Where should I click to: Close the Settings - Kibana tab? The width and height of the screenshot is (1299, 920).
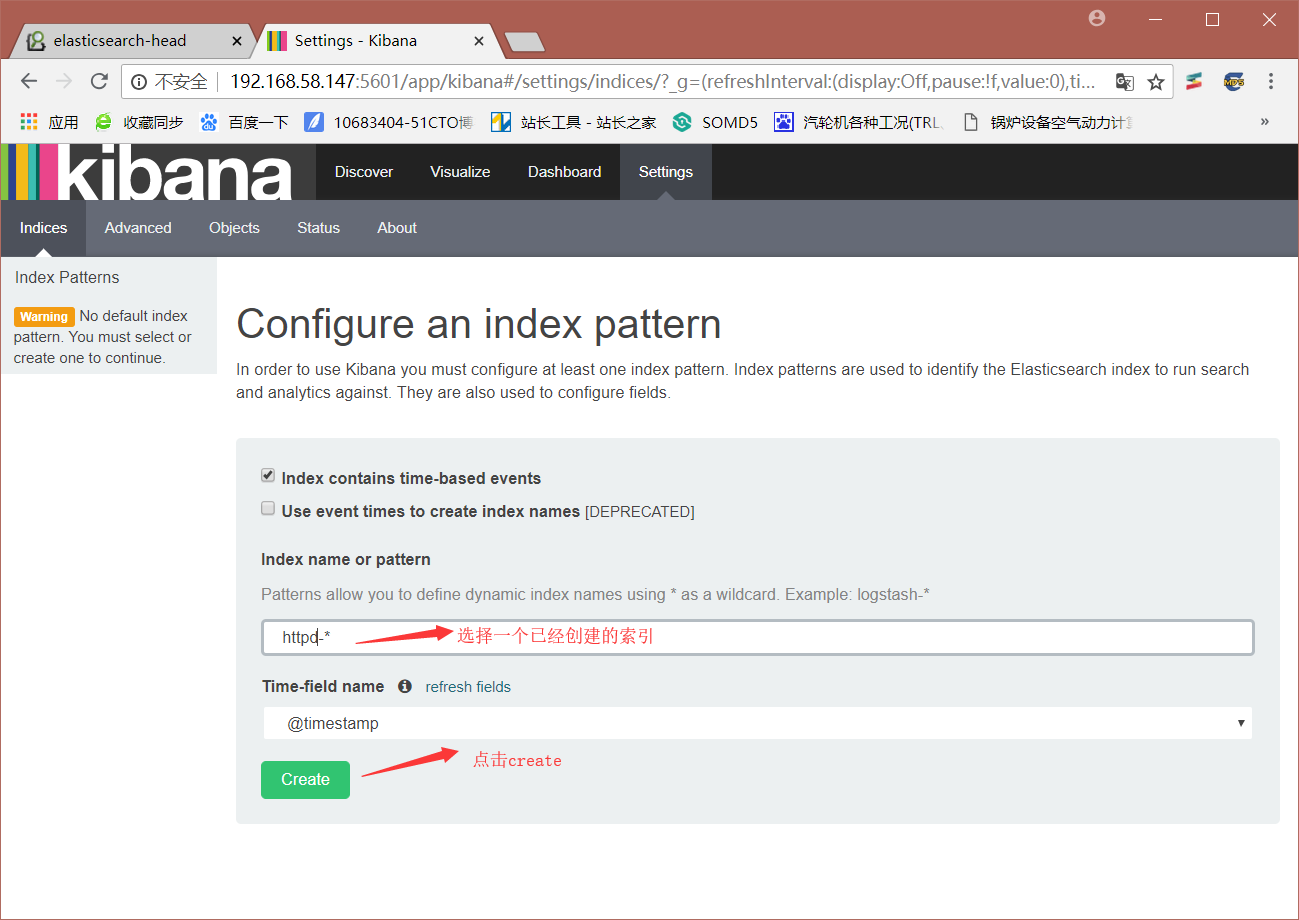click(x=479, y=41)
